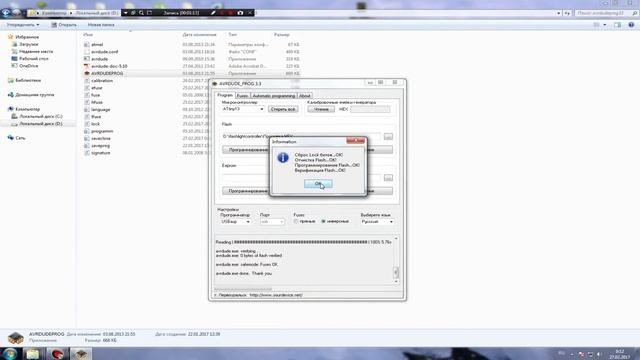Close the recorder toolbar with X
This screenshot has width=640, height=360.
tap(250, 13)
